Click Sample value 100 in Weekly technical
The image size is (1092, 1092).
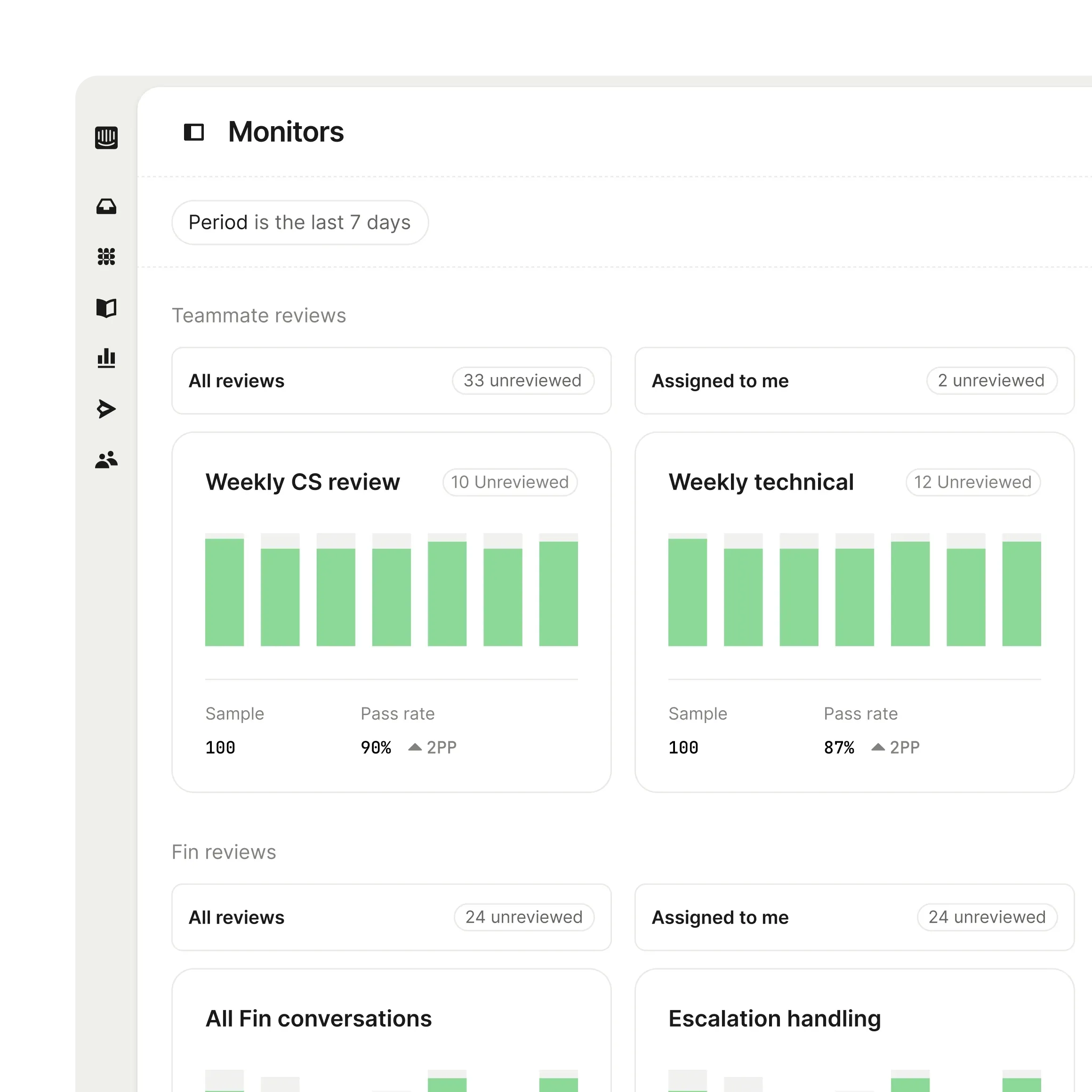(683, 748)
